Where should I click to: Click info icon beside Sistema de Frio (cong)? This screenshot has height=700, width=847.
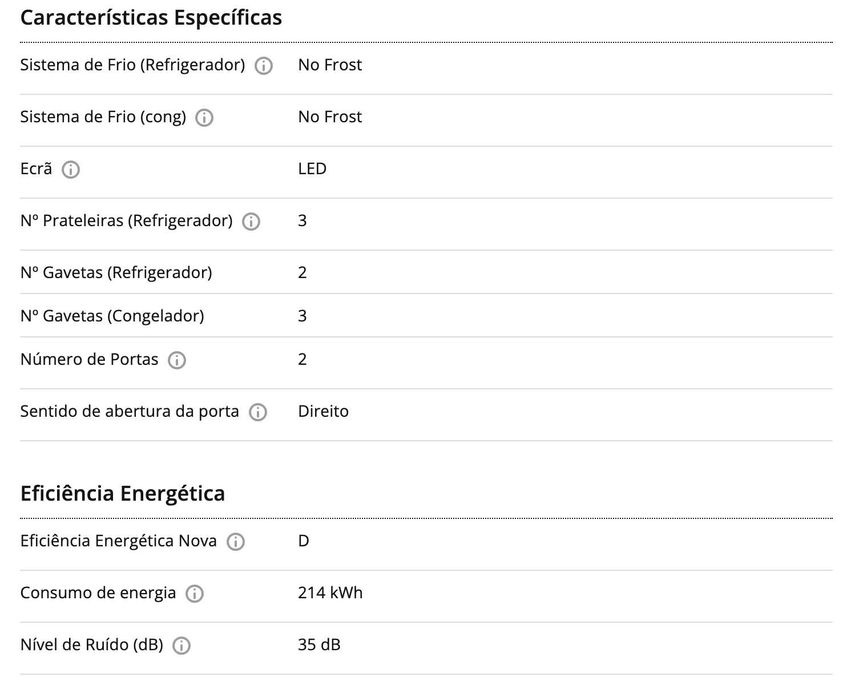coord(204,118)
